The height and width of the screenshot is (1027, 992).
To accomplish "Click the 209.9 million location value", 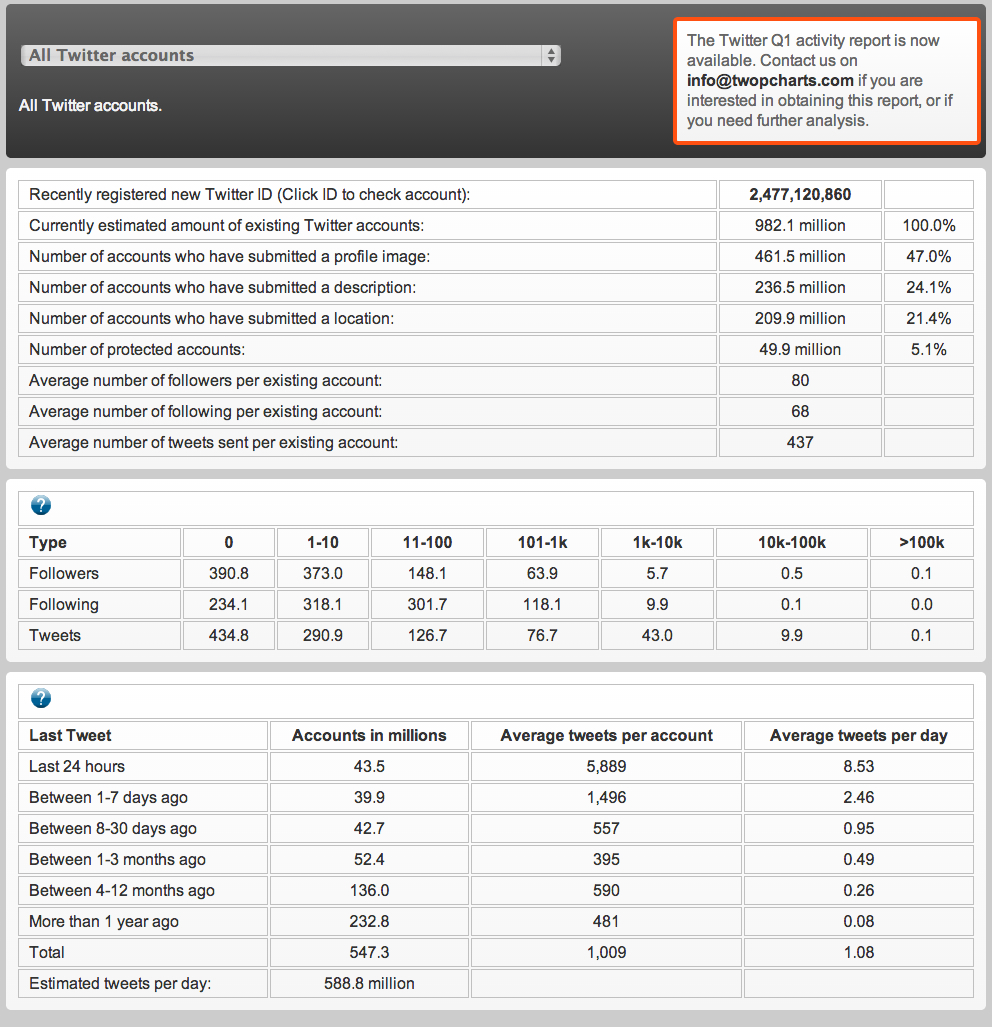I will (x=800, y=318).
